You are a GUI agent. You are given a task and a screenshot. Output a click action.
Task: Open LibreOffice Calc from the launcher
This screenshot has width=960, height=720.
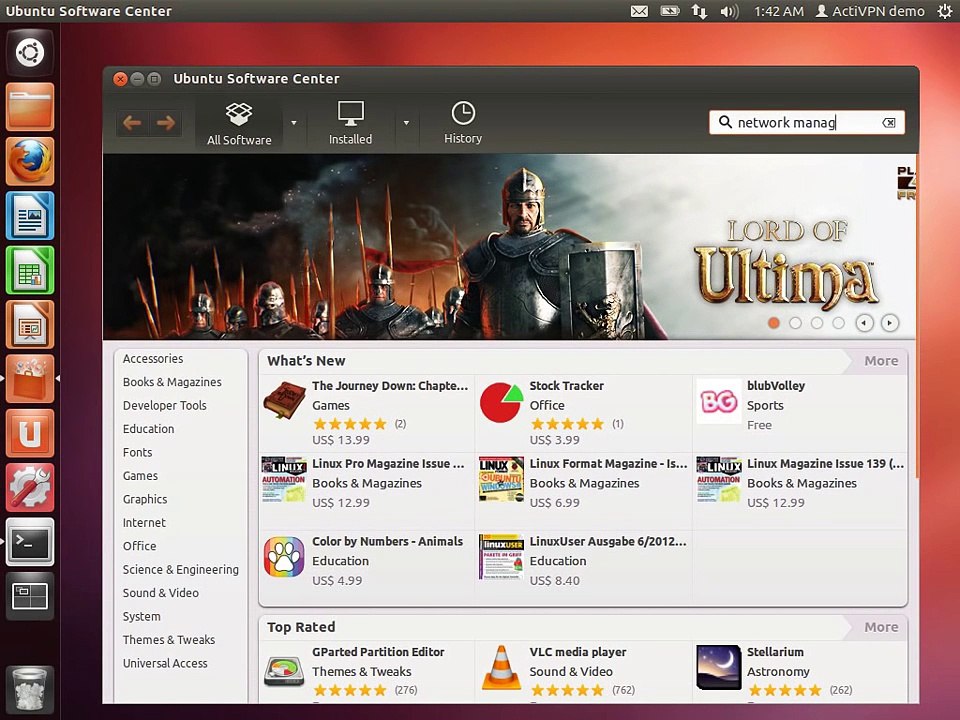pos(30,270)
